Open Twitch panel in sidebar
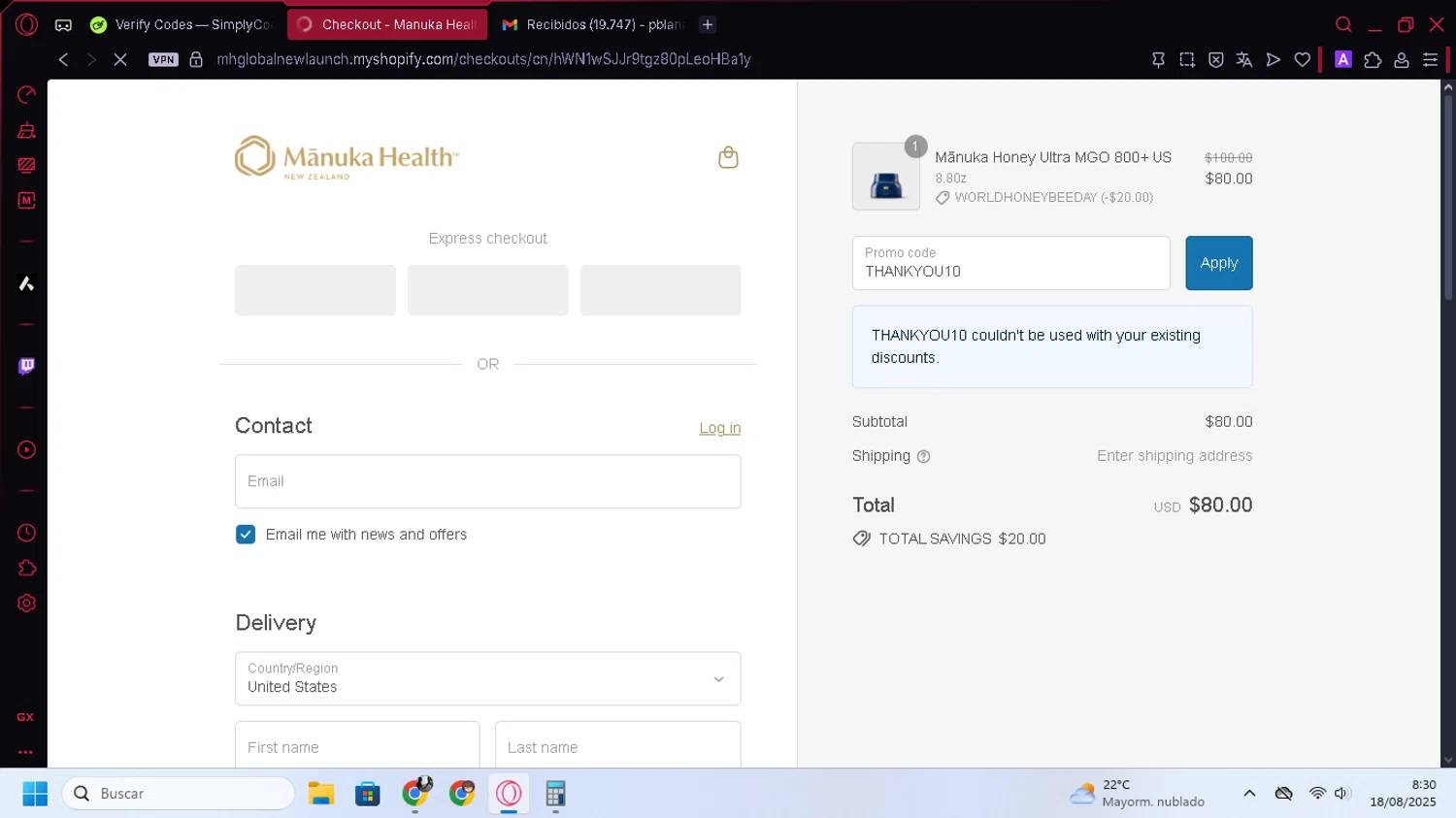The width and height of the screenshot is (1456, 818). (26, 366)
